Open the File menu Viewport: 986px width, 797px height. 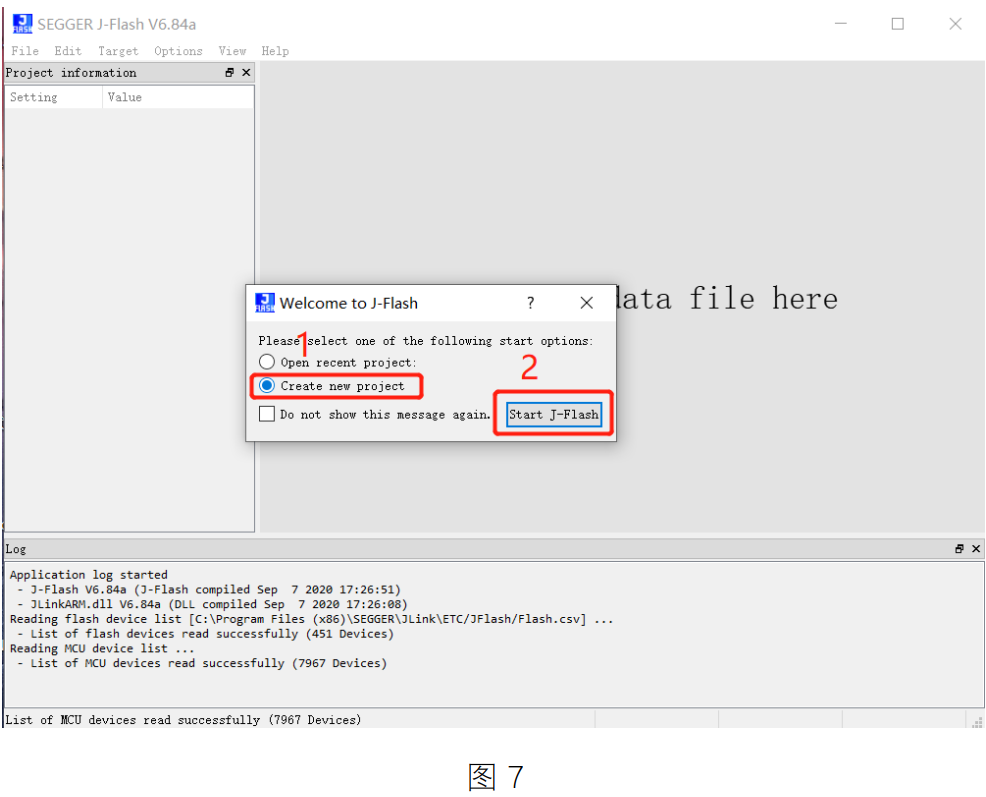pos(25,51)
